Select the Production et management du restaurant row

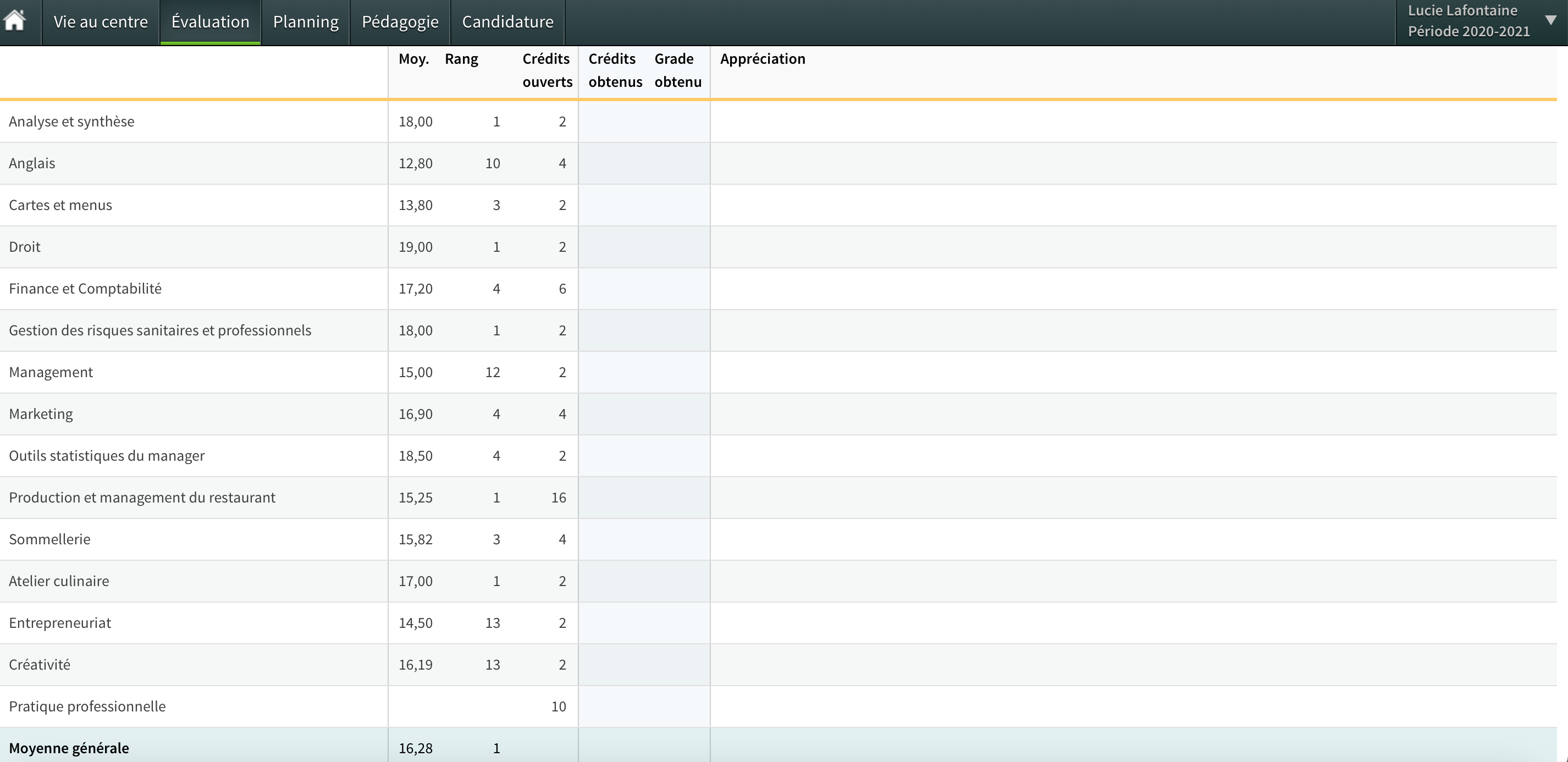coord(142,497)
